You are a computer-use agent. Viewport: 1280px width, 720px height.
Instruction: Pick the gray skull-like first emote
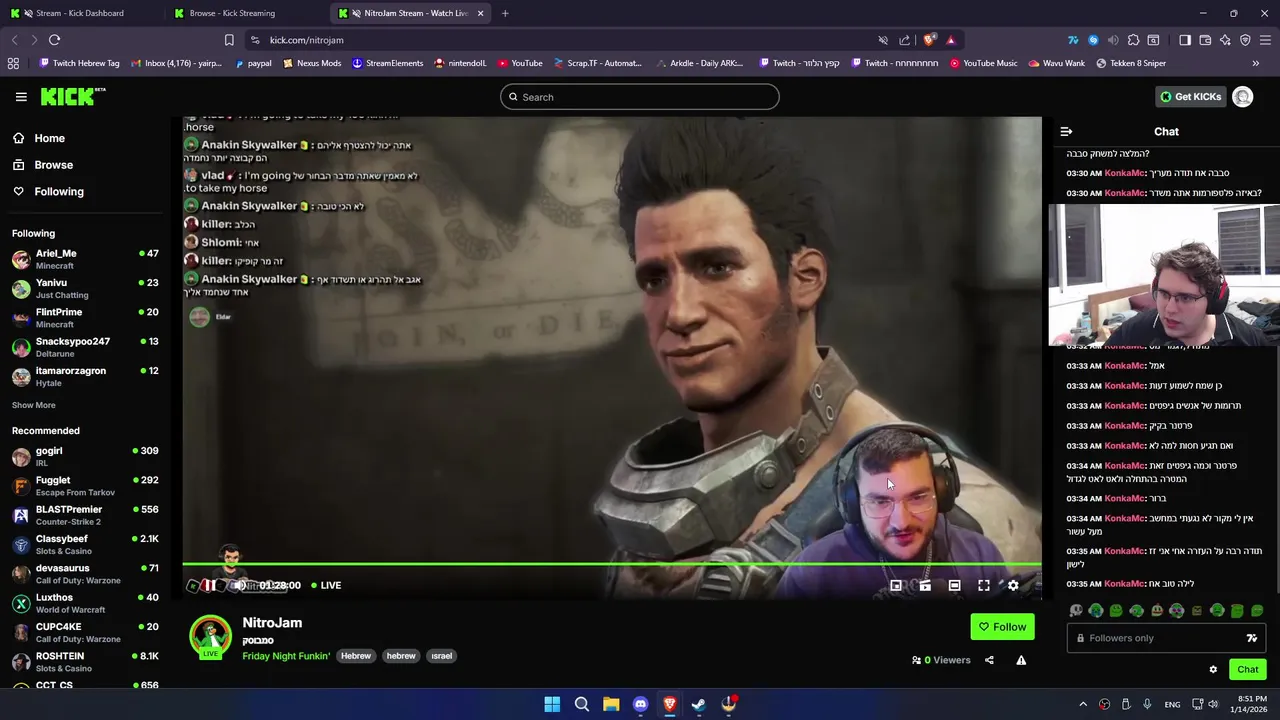pos(1076,610)
